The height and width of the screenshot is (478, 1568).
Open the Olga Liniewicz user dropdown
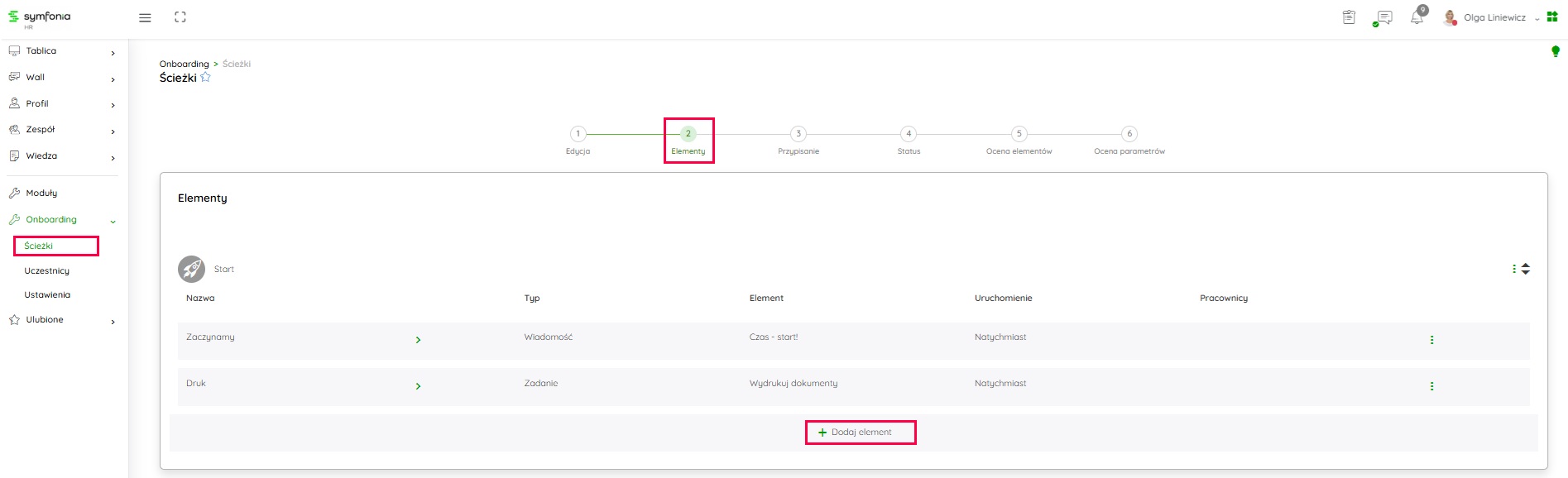coord(1494,17)
